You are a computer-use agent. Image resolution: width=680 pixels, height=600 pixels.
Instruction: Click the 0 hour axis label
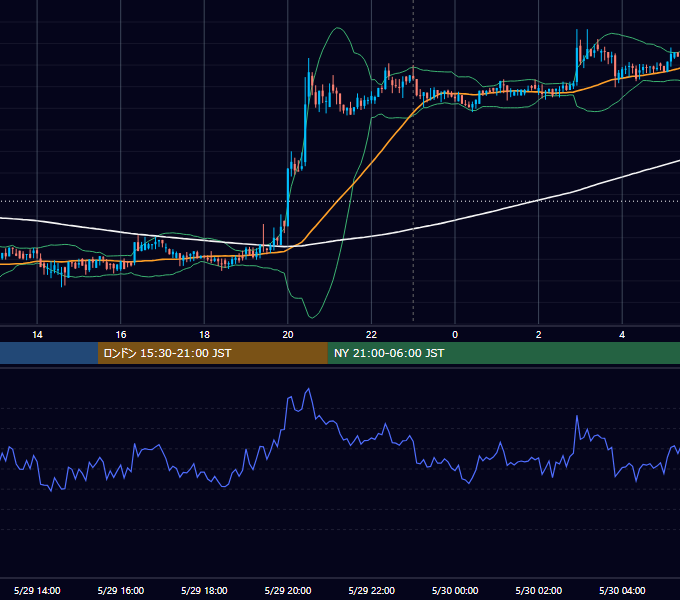click(455, 335)
